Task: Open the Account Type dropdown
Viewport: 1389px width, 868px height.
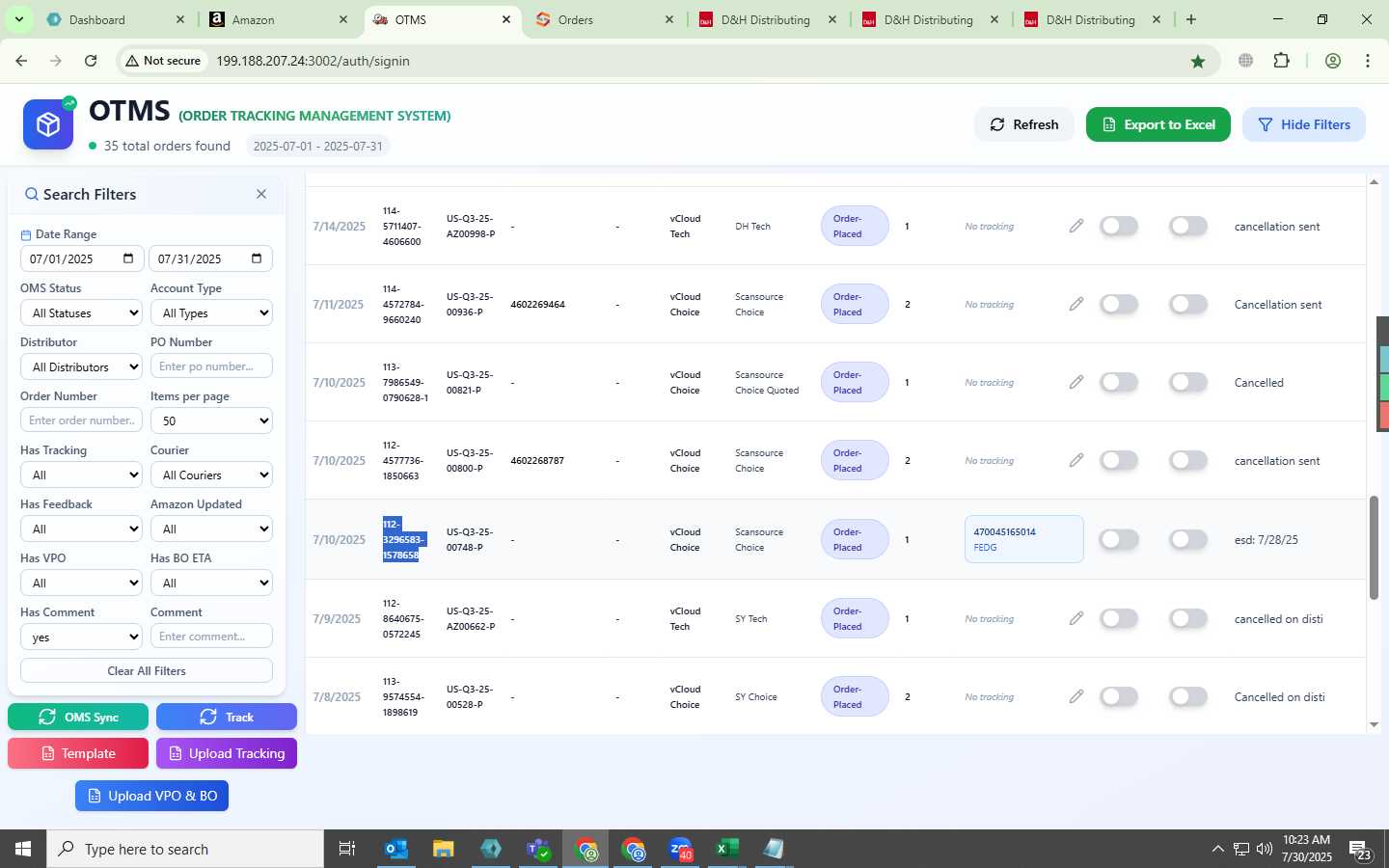Action: click(x=211, y=312)
